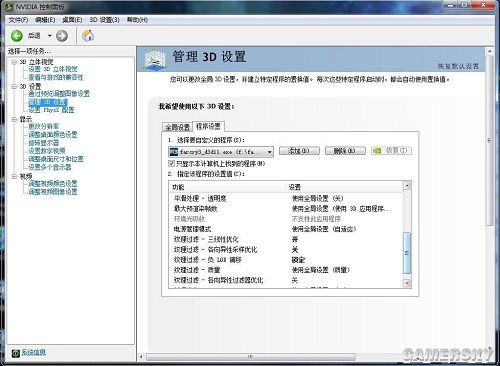Select 调整视频图像设置 in the tree
The height and width of the screenshot is (366, 500).
click(x=53, y=192)
